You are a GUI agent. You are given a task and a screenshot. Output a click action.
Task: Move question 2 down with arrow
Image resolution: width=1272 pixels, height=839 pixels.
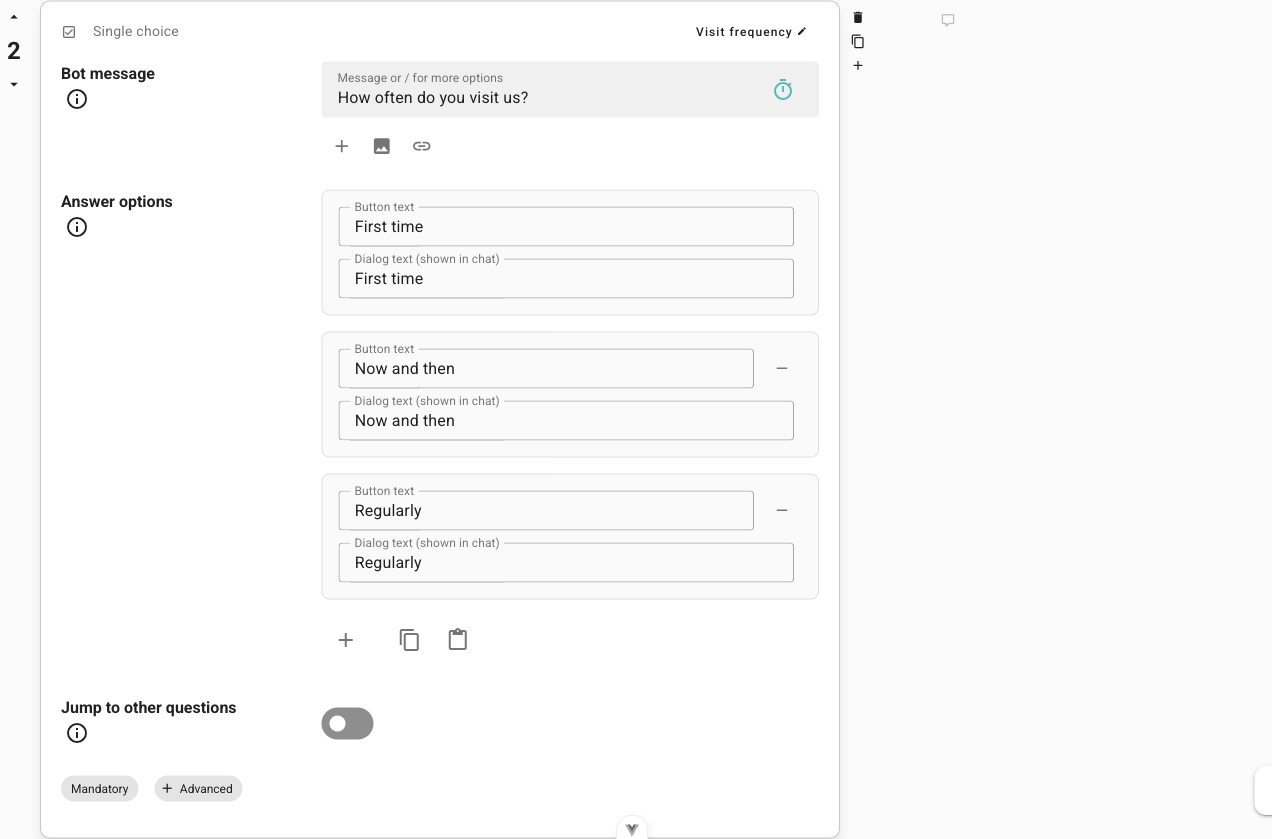tap(14, 85)
